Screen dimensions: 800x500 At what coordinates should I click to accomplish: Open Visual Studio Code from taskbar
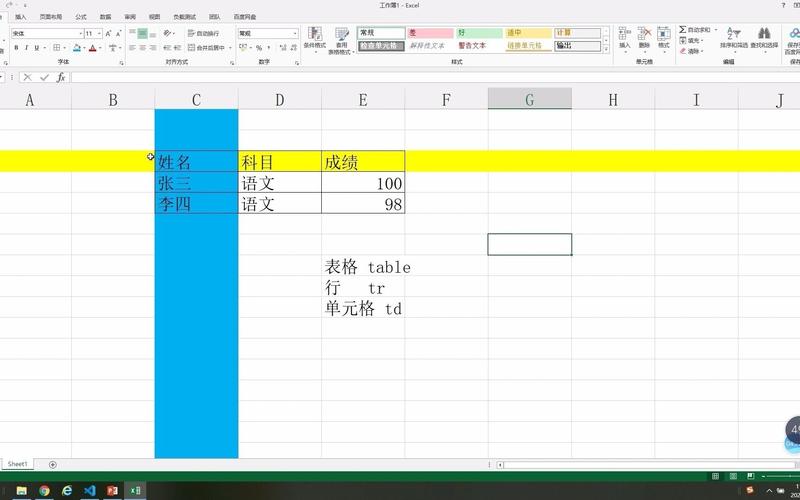(x=90, y=490)
